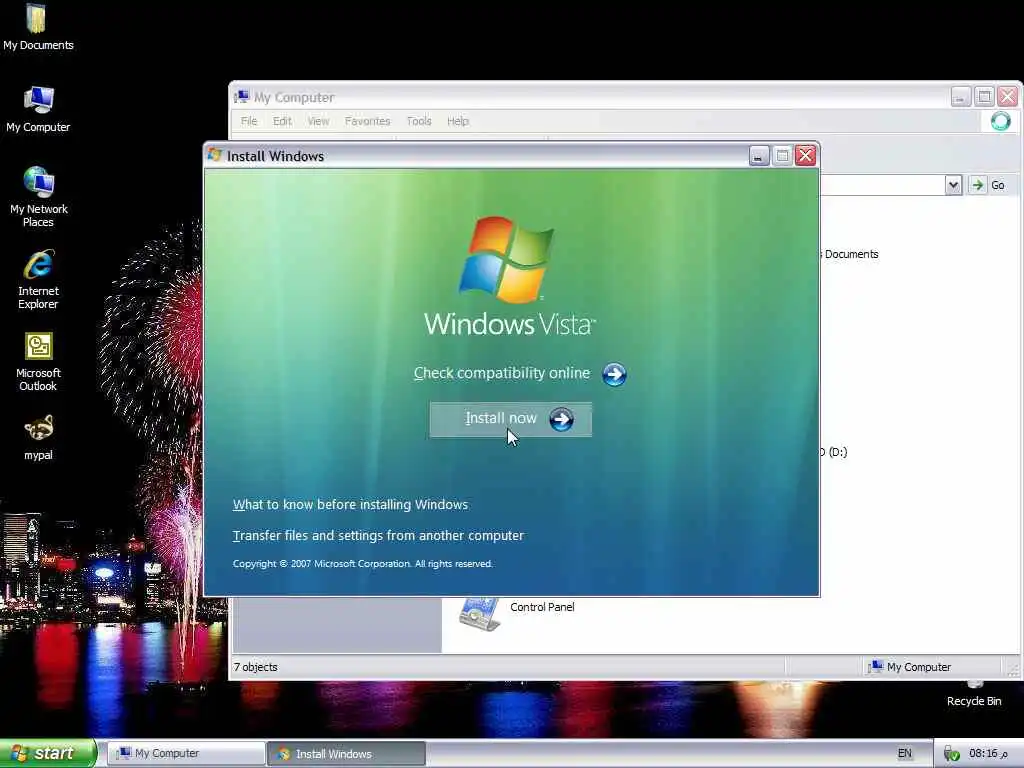This screenshot has height=768, width=1024.
Task: Open My Computer desktop icon
Action: (38, 110)
